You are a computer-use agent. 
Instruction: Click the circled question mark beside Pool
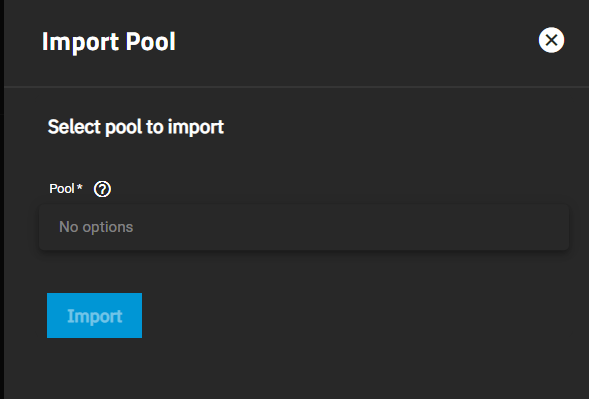102,189
